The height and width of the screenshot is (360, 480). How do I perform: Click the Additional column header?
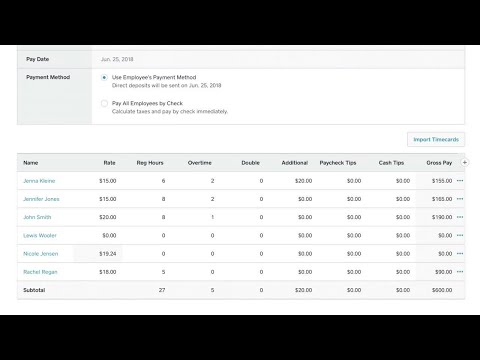click(295, 163)
